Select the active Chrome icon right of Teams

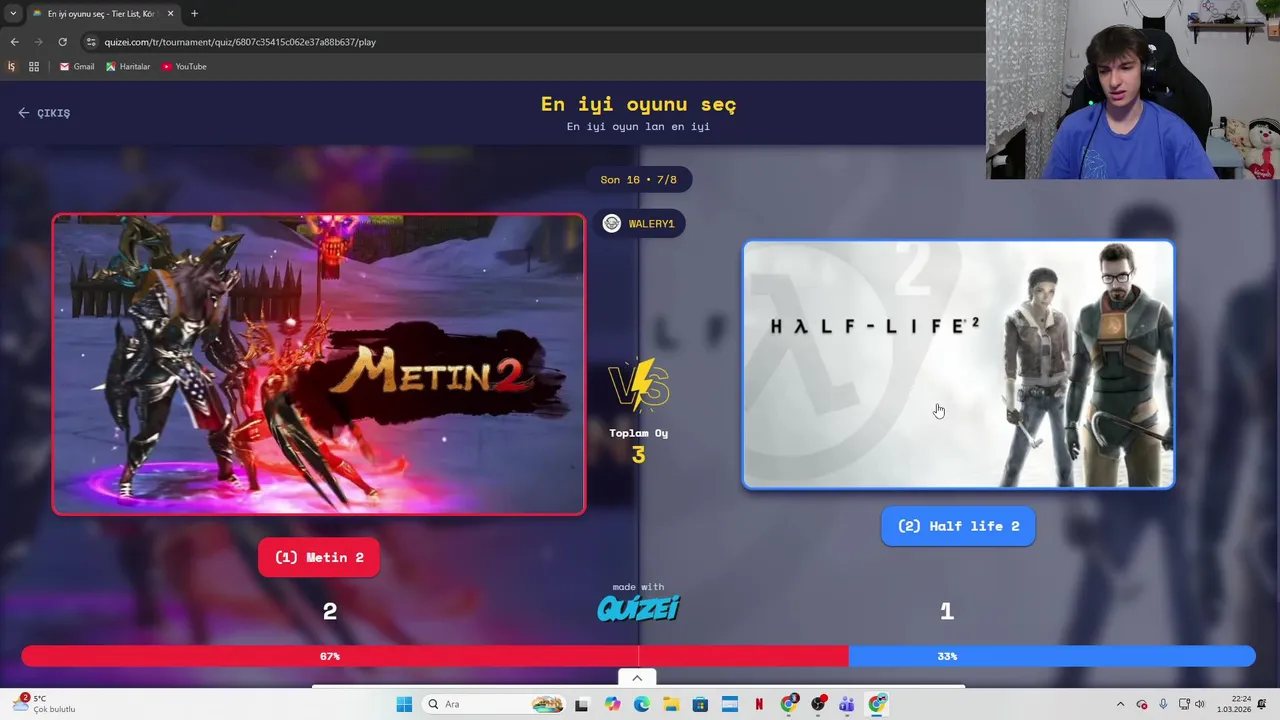click(x=877, y=704)
